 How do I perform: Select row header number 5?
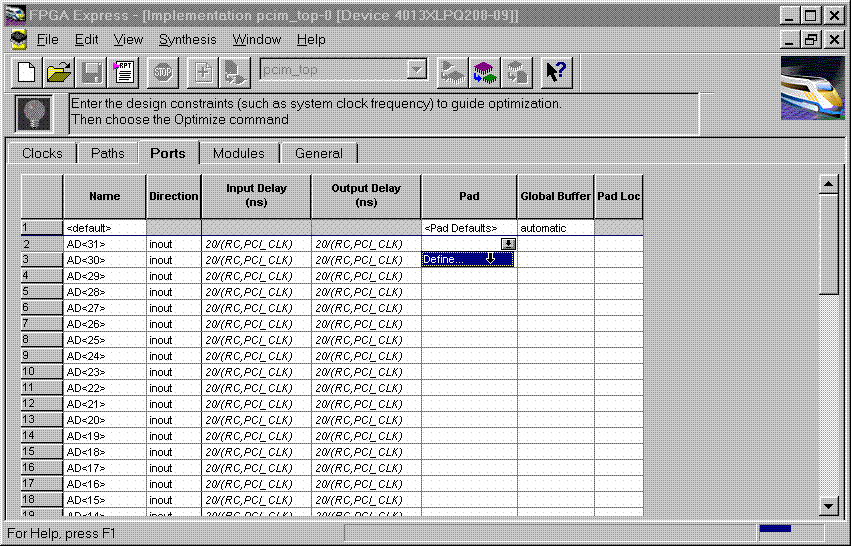coord(42,292)
